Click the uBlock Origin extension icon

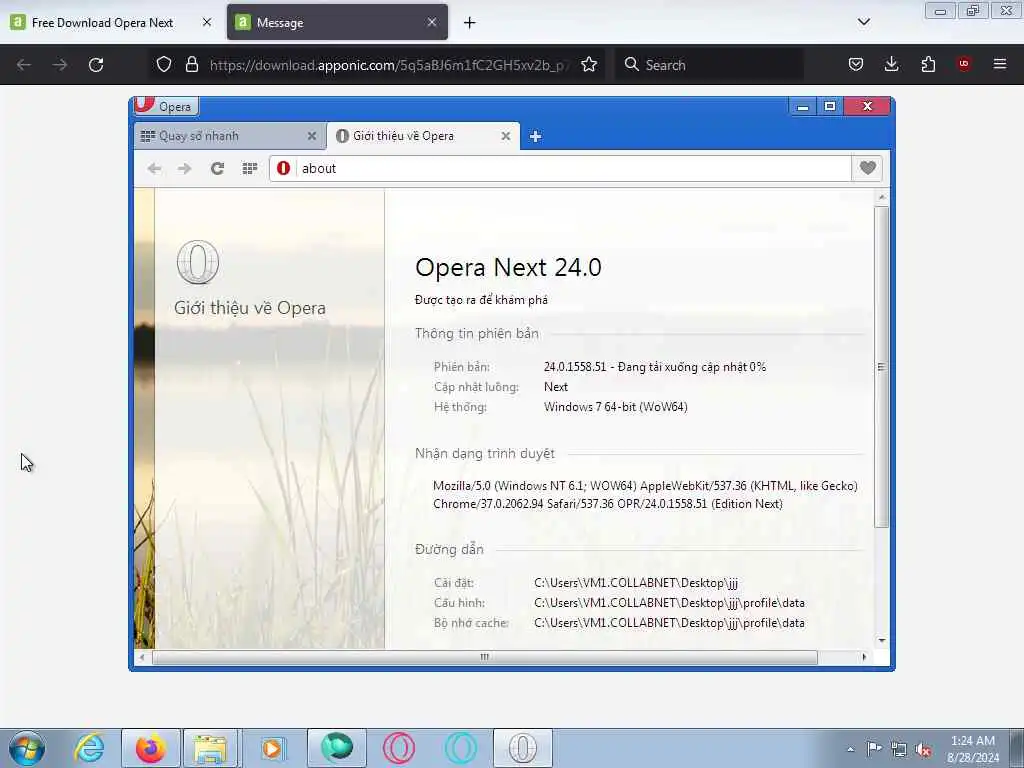coord(963,65)
